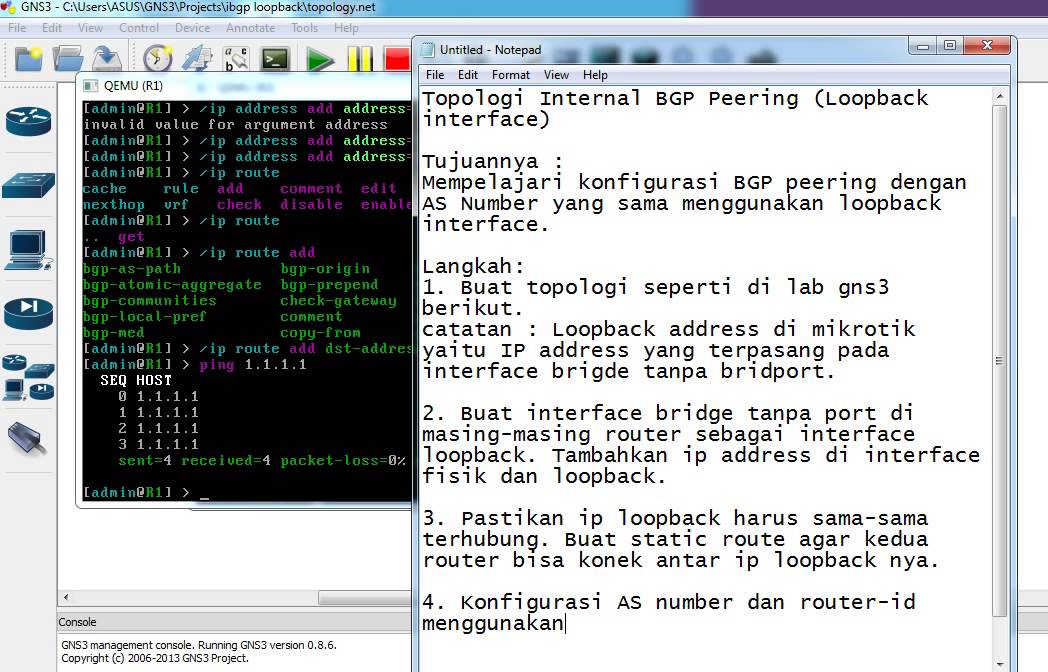
Task: Toggle the show interface labels (abc) icon
Action: pyautogui.click(x=236, y=59)
